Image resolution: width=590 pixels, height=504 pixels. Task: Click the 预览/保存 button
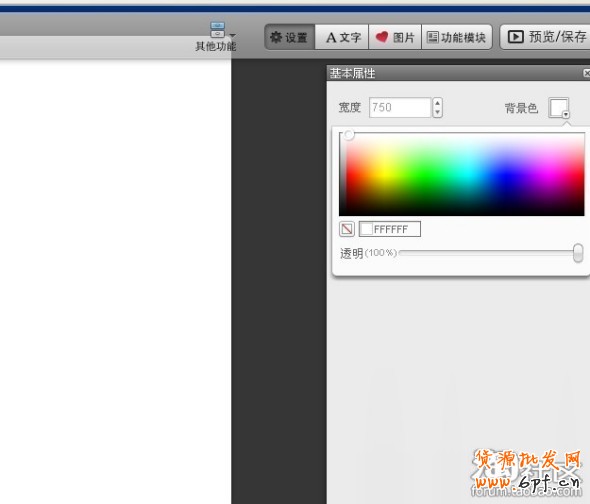pos(546,37)
